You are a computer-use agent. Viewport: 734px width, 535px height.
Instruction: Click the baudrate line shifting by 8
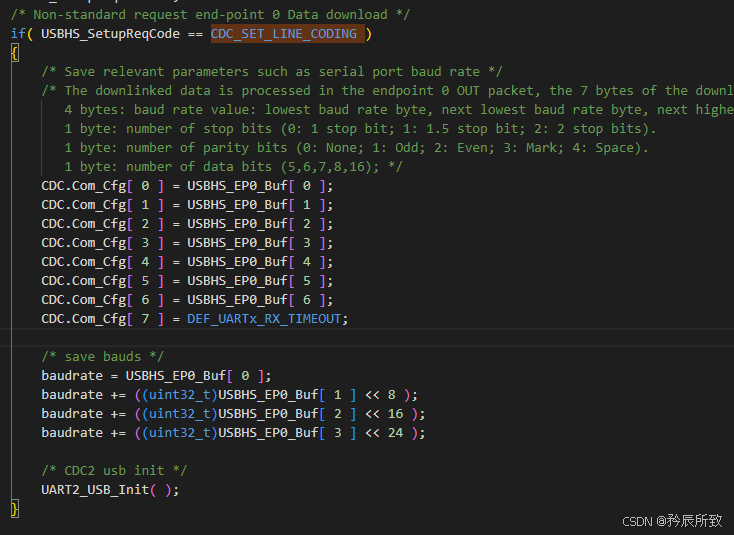[229, 395]
